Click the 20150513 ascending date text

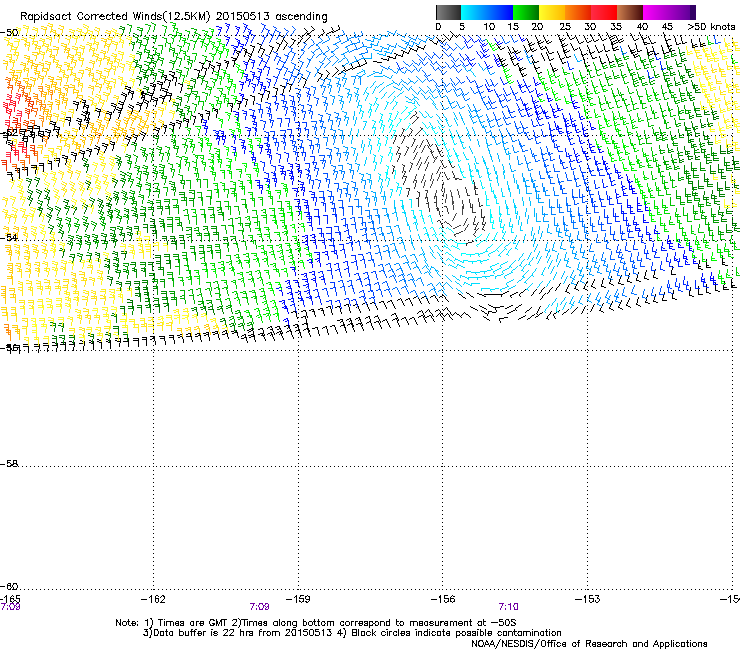pyautogui.click(x=271, y=16)
